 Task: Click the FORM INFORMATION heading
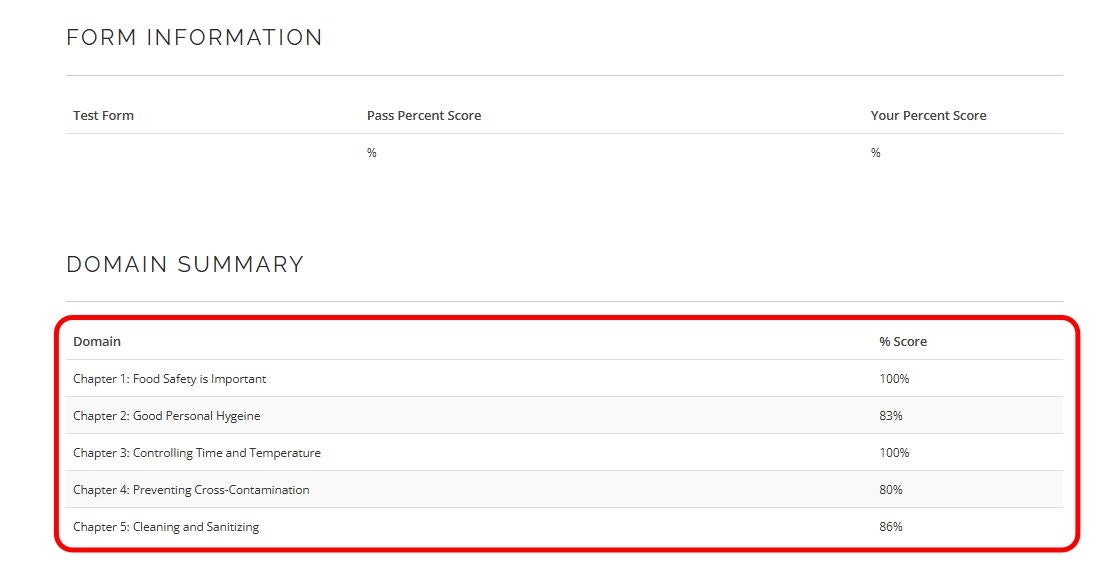pos(194,38)
